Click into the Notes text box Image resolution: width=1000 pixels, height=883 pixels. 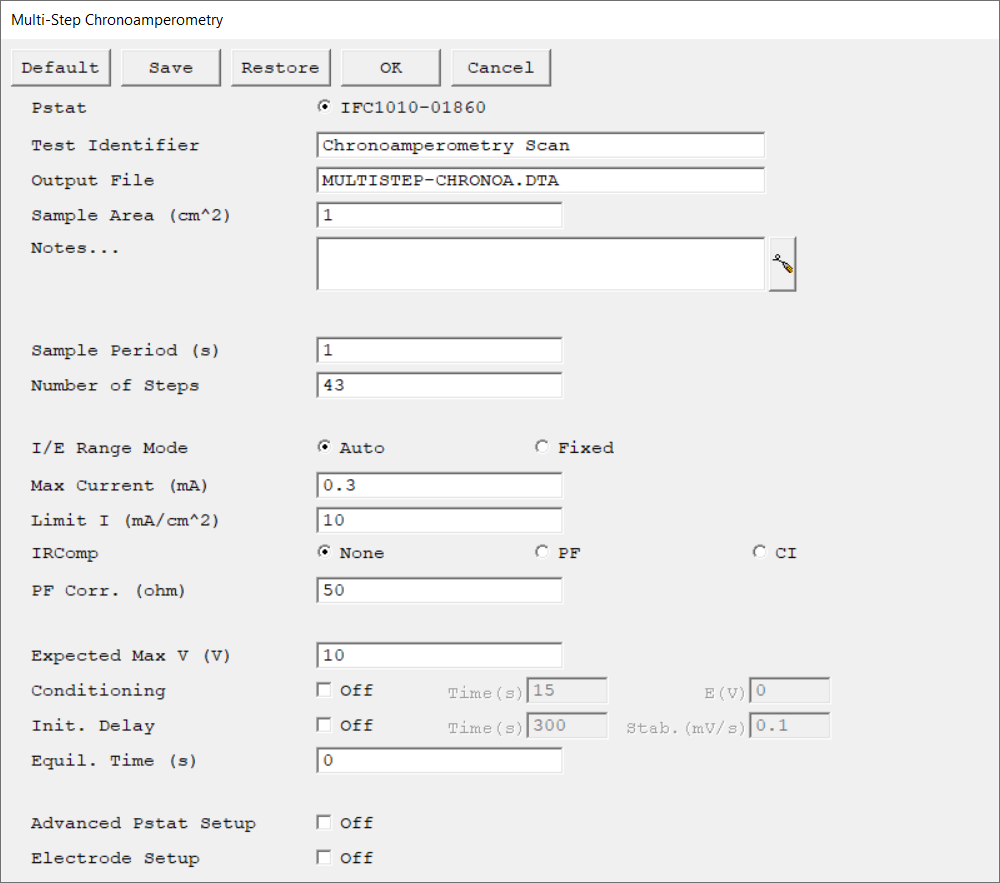click(x=540, y=264)
